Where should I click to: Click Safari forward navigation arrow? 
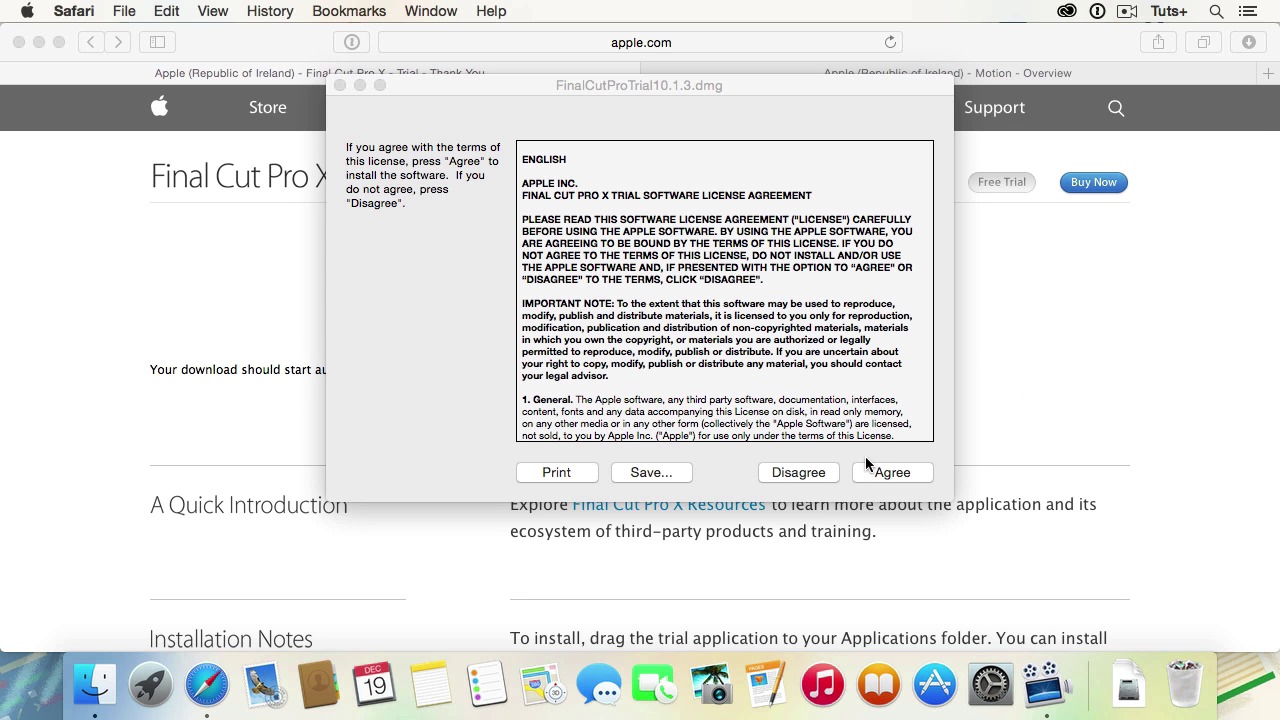point(118,42)
